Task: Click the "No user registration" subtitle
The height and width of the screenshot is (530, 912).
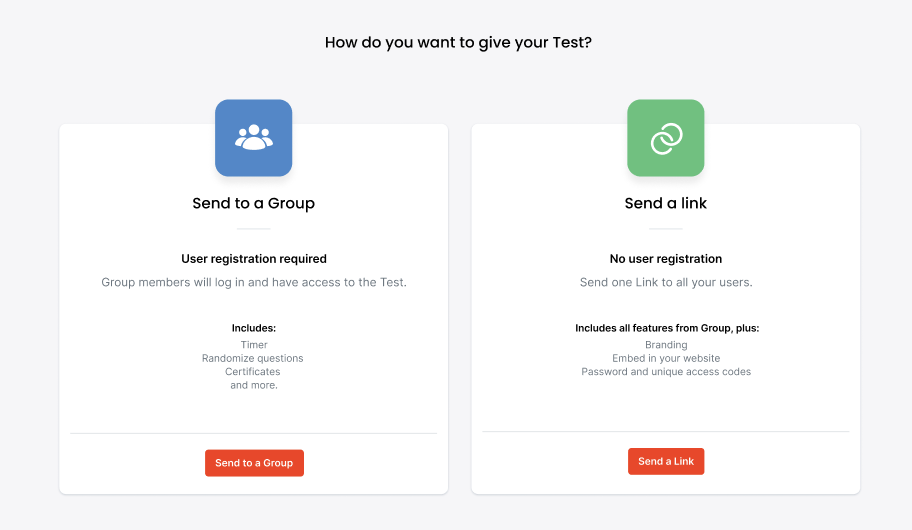Action: click(x=665, y=259)
